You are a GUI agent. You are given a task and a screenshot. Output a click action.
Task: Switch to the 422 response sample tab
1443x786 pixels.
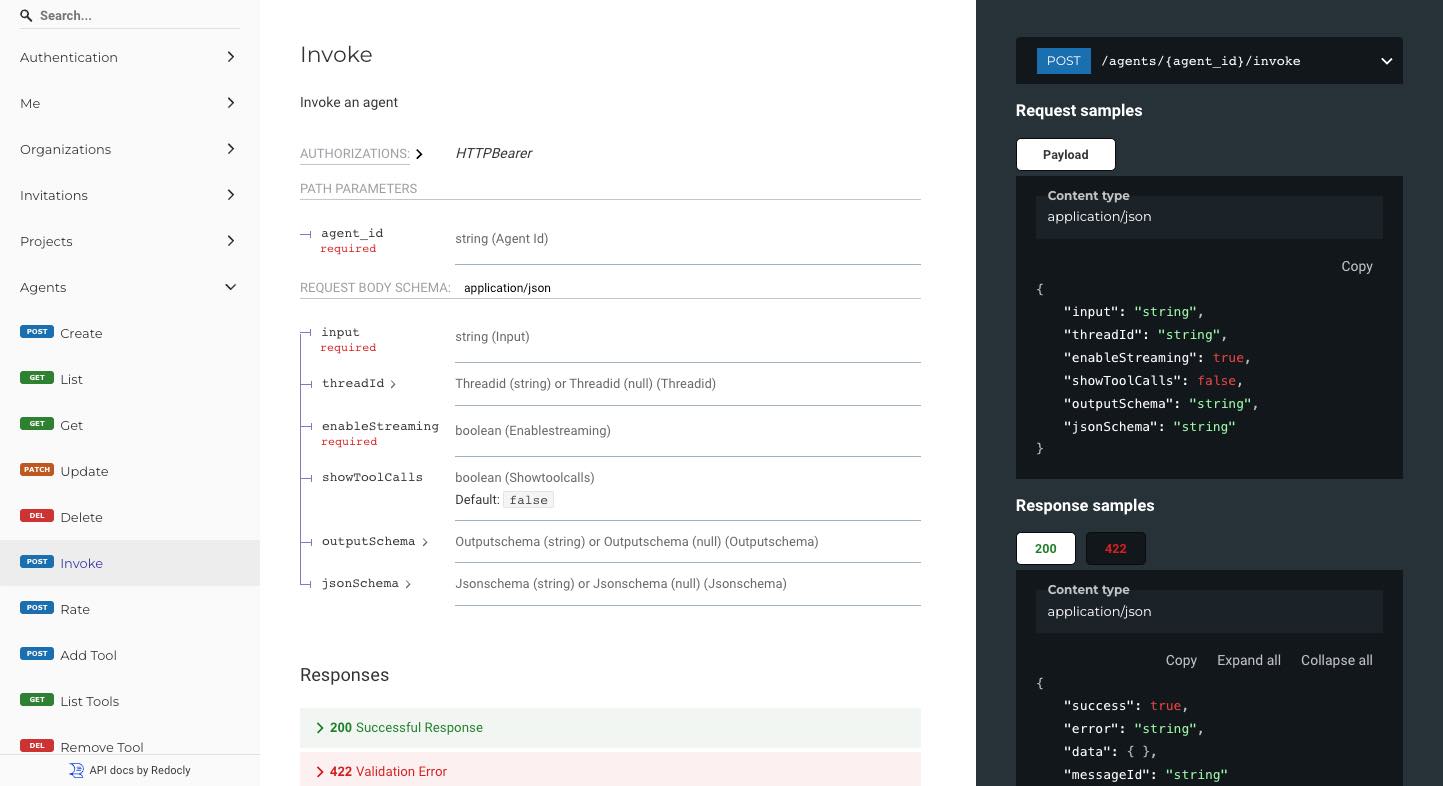click(1115, 548)
